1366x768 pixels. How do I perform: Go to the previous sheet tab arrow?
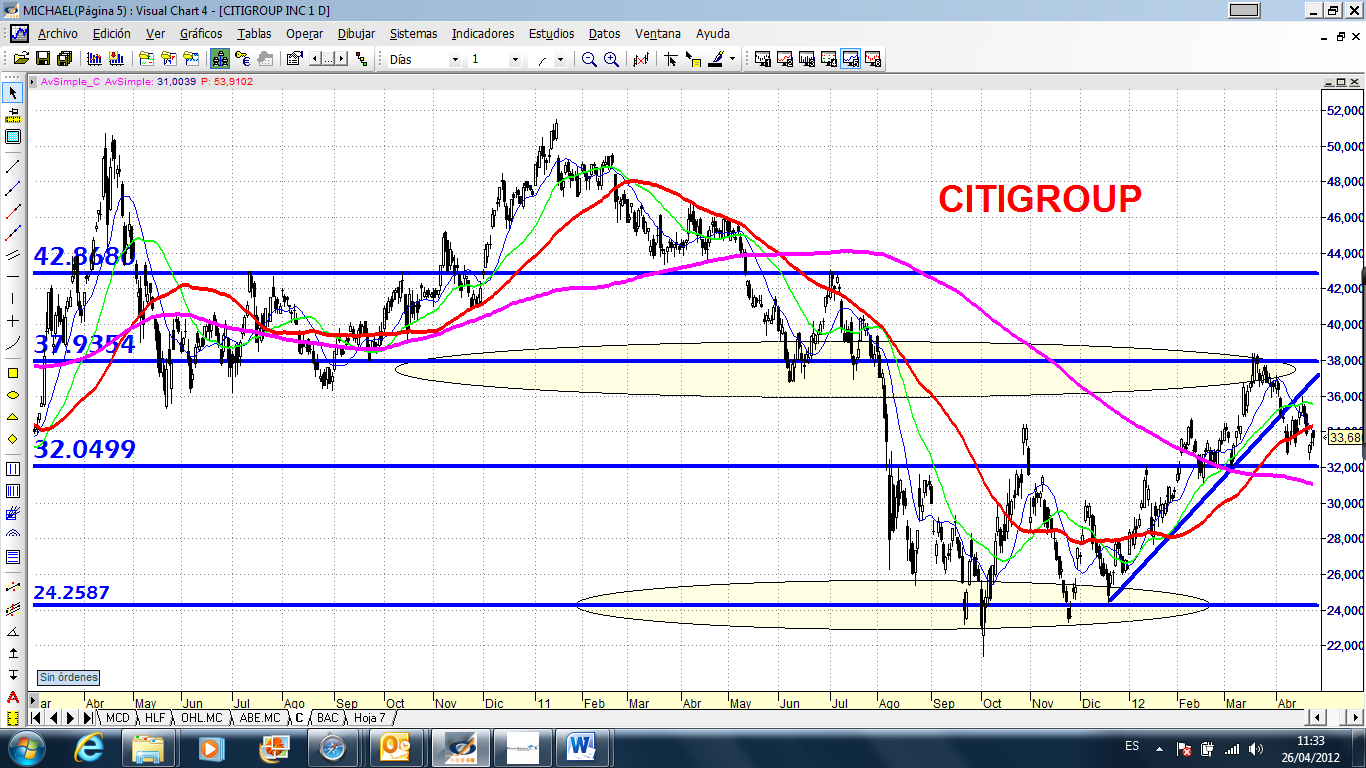(54, 718)
